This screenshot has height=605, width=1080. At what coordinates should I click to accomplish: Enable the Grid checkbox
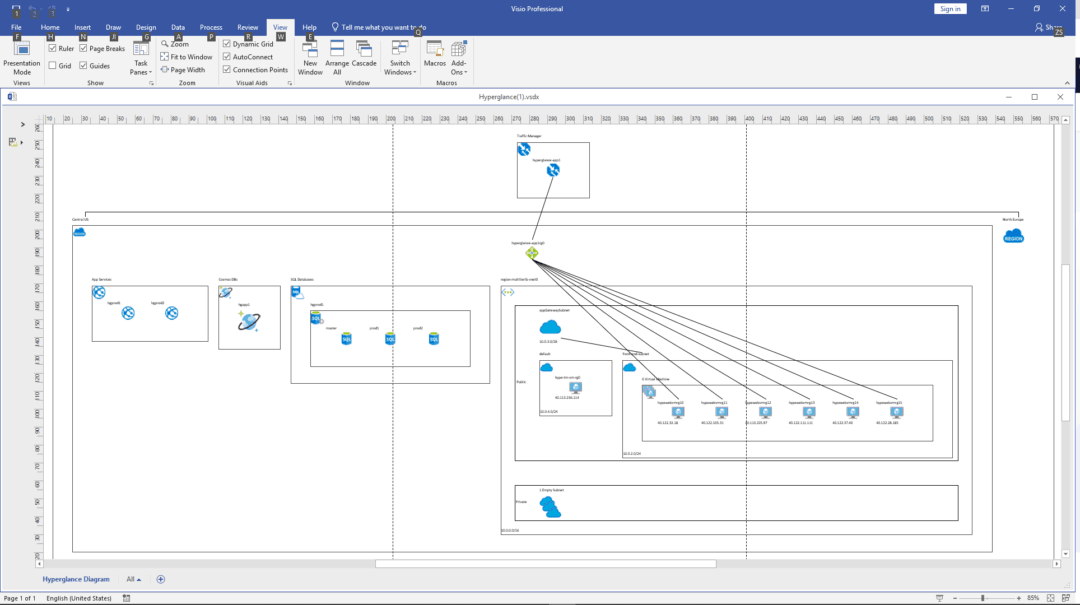click(x=53, y=64)
